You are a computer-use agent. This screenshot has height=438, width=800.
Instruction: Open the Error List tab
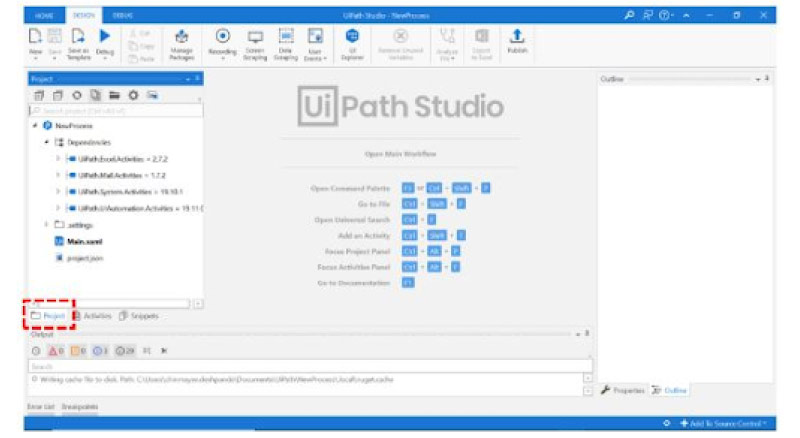(41, 407)
